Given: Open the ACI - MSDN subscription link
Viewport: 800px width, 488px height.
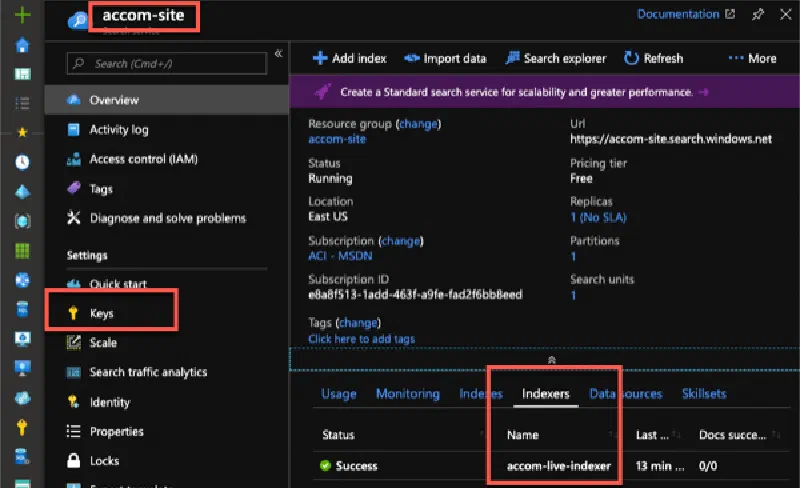Looking at the screenshot, I should point(340,256).
